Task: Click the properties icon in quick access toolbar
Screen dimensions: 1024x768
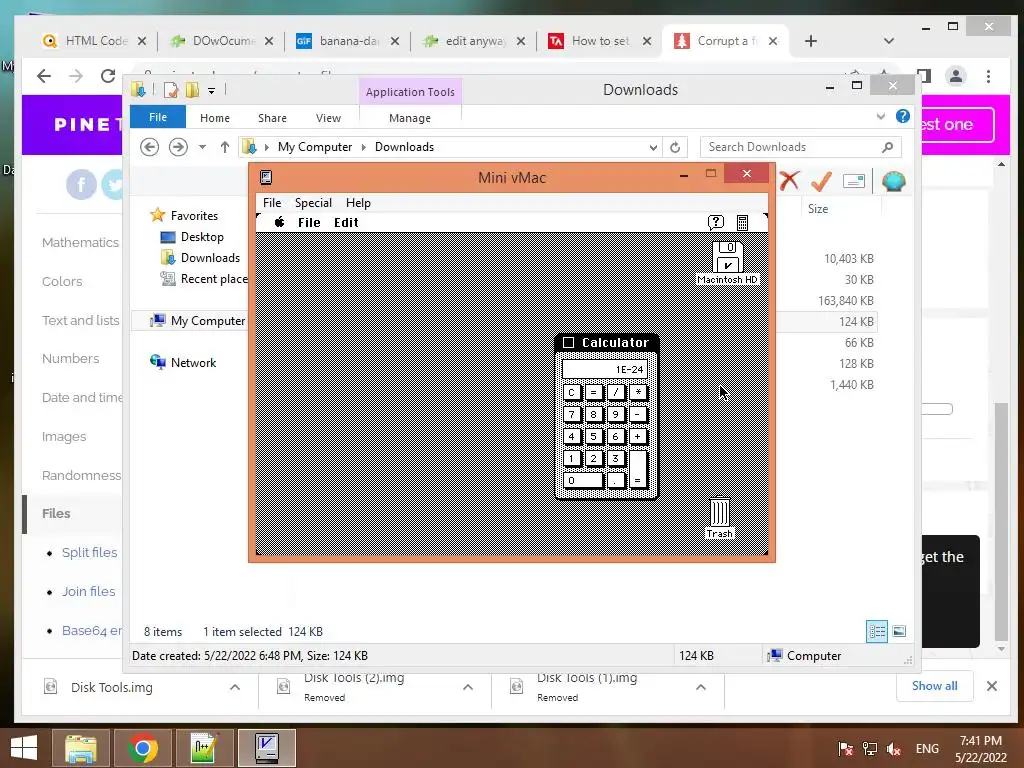Action: [171, 89]
